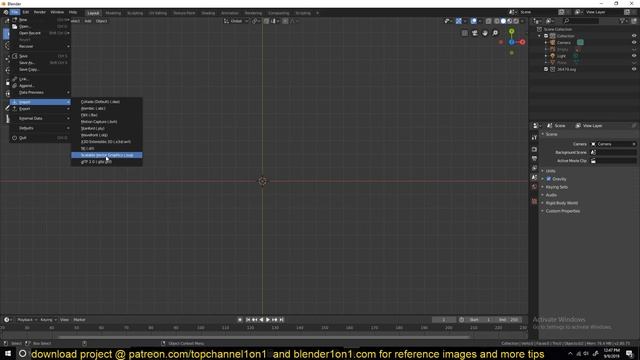Select Light item in outliner
Screen dimensions: 640x360
[562, 56]
